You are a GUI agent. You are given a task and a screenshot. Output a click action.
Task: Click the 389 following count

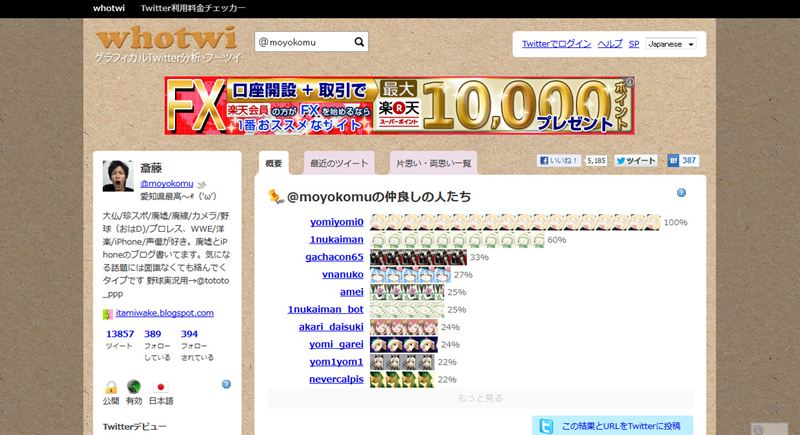(153, 334)
